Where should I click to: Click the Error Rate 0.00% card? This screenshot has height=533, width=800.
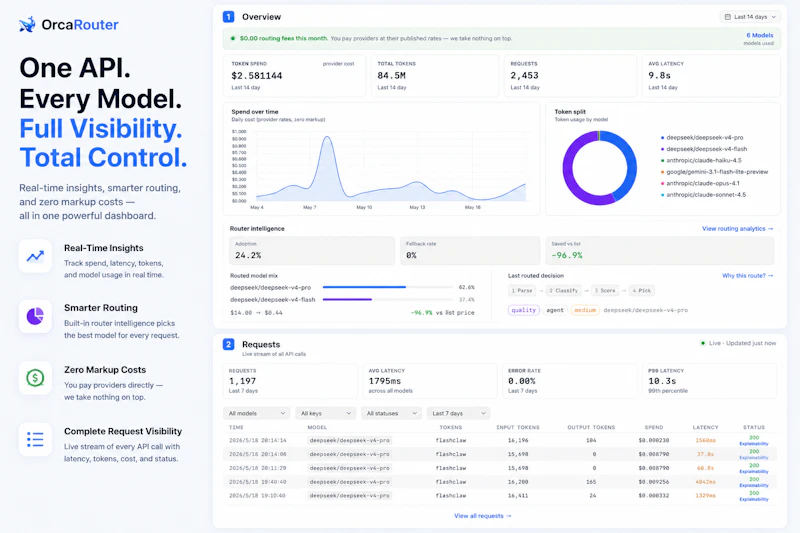click(x=569, y=380)
